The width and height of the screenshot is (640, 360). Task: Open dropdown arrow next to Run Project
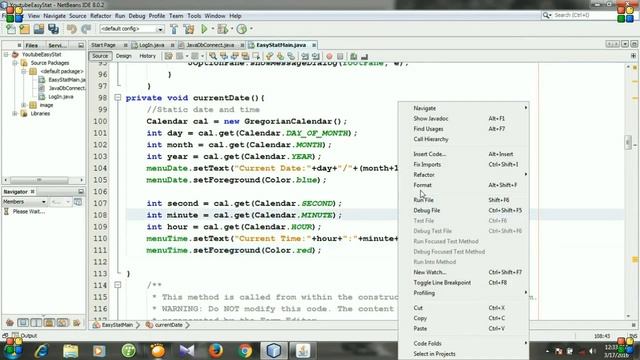coord(212,29)
